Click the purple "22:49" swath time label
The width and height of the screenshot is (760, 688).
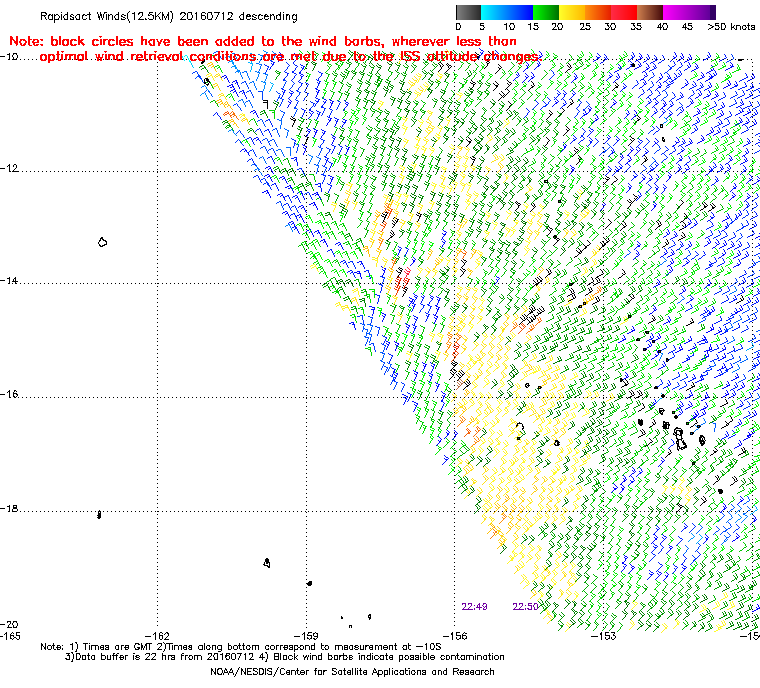[475, 607]
